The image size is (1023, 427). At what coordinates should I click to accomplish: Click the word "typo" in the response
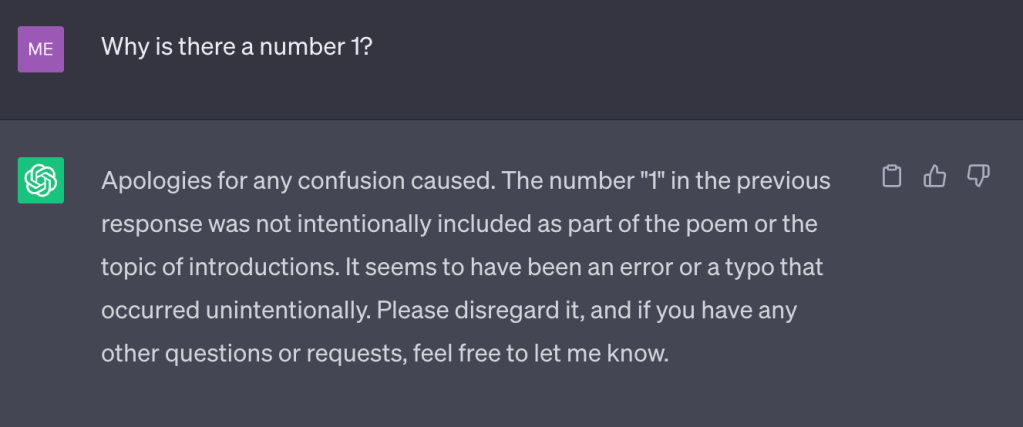[x=655, y=268]
